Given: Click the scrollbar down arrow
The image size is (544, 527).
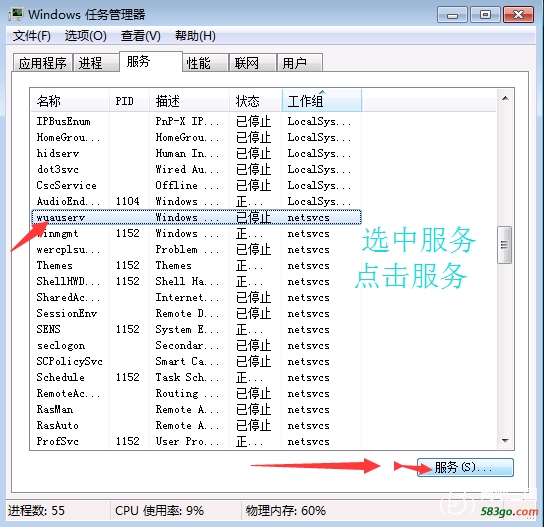Looking at the screenshot, I should point(505,441).
